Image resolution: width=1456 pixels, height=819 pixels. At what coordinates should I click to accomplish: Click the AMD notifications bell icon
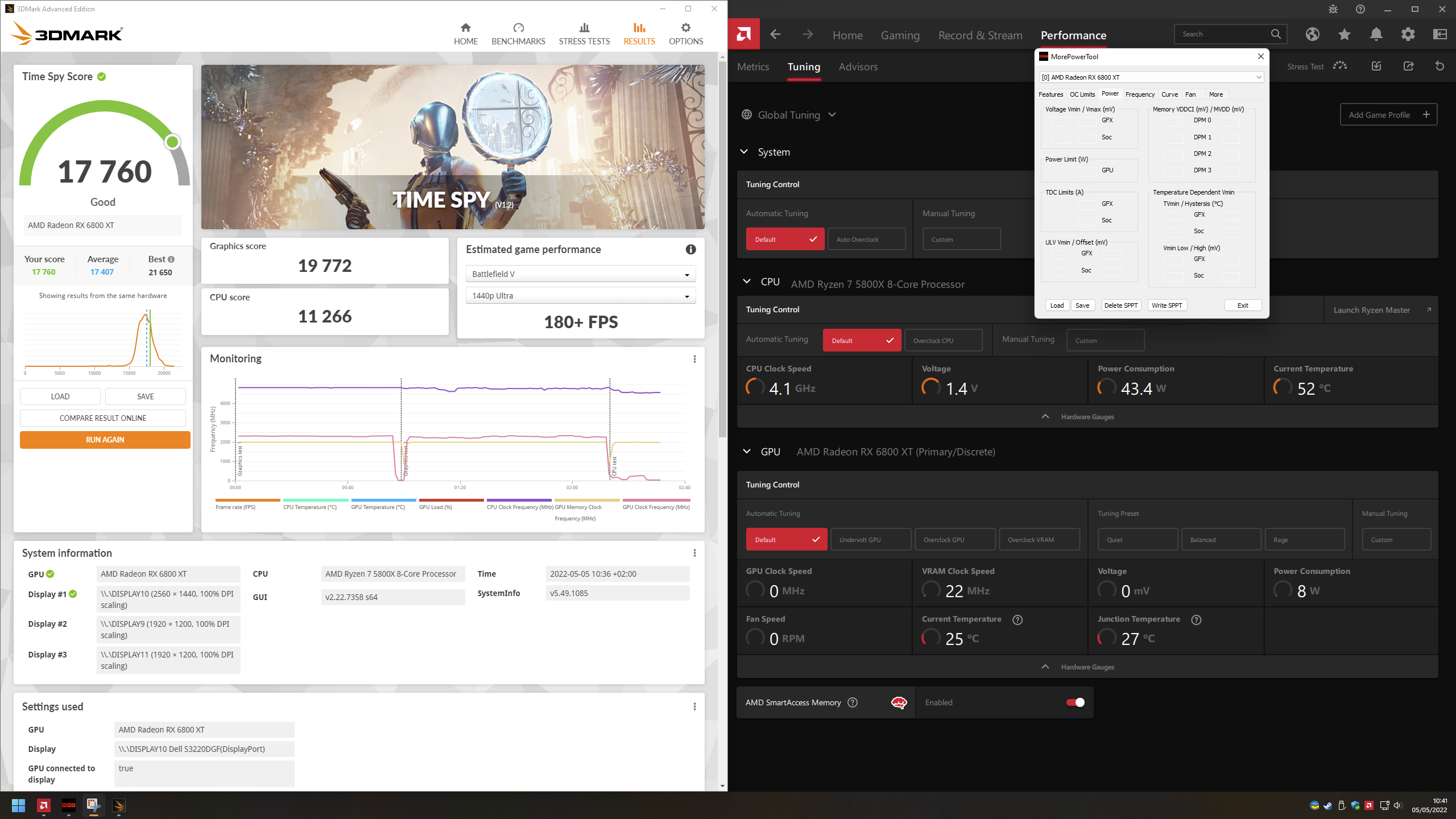(x=1376, y=34)
